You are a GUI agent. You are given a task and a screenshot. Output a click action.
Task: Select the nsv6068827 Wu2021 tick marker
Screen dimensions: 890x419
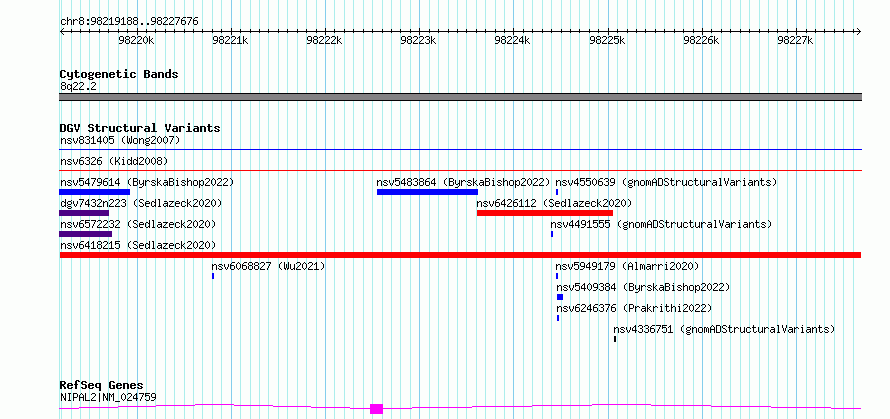(x=213, y=276)
